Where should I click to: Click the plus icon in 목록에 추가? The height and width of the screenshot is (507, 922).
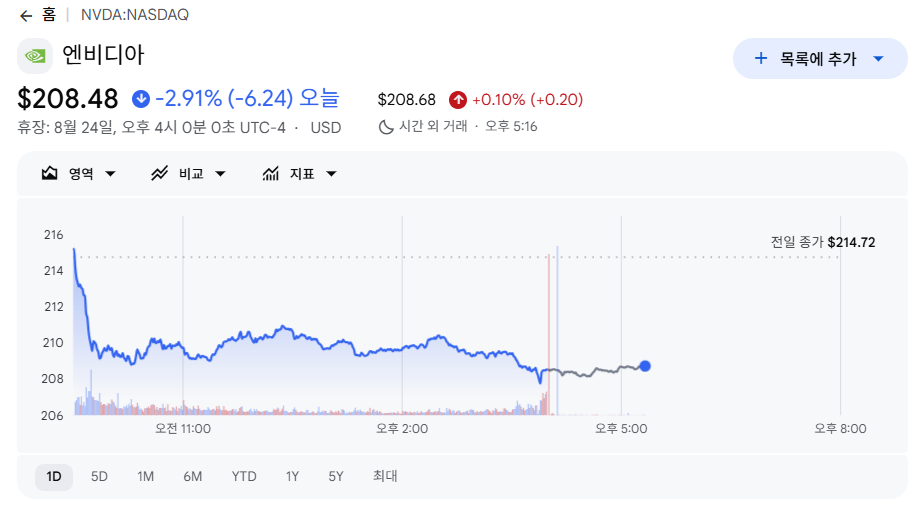761,58
